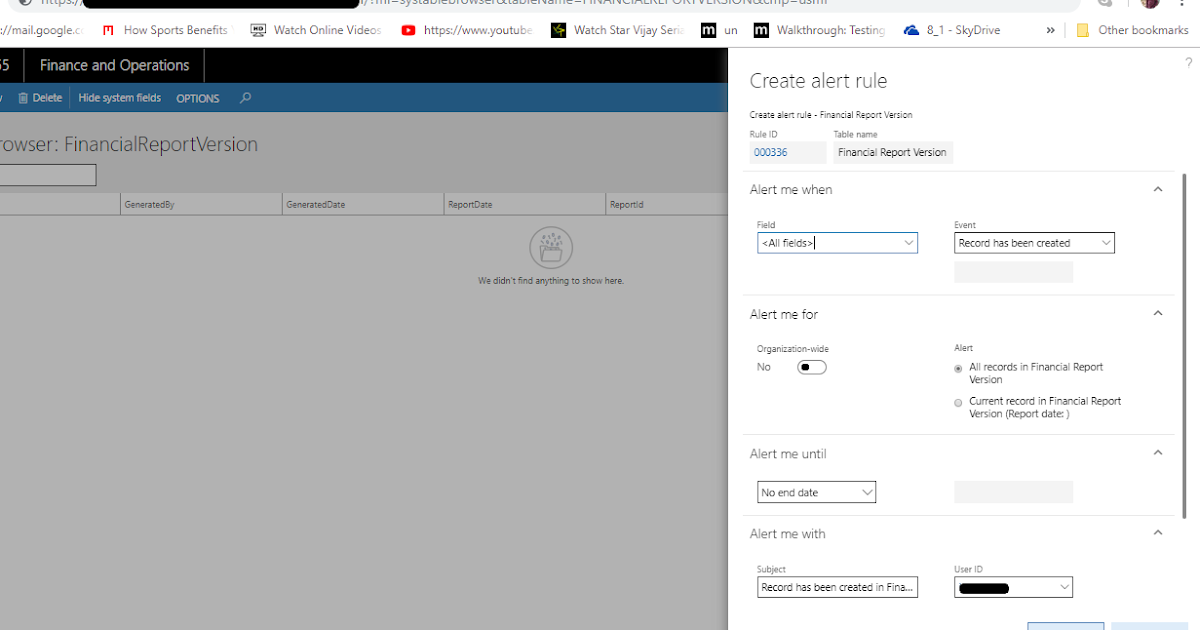
Task: Click the 'Hide system fields' button
Action: click(x=119, y=97)
